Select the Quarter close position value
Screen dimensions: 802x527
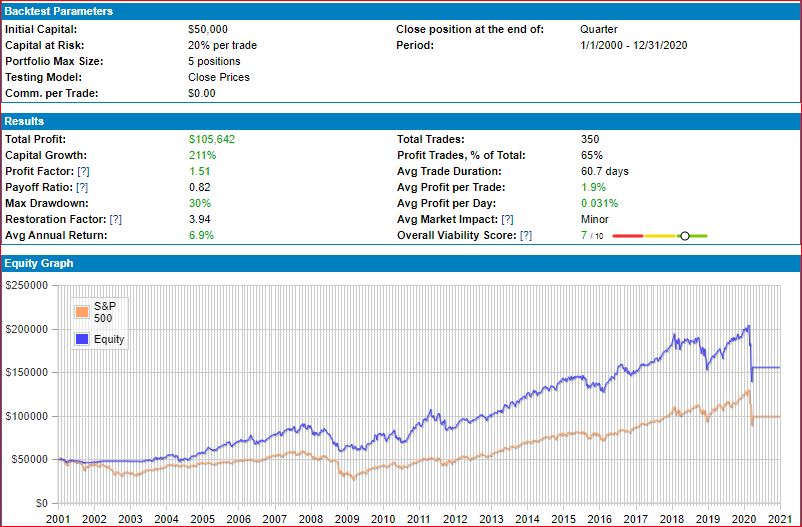point(599,29)
